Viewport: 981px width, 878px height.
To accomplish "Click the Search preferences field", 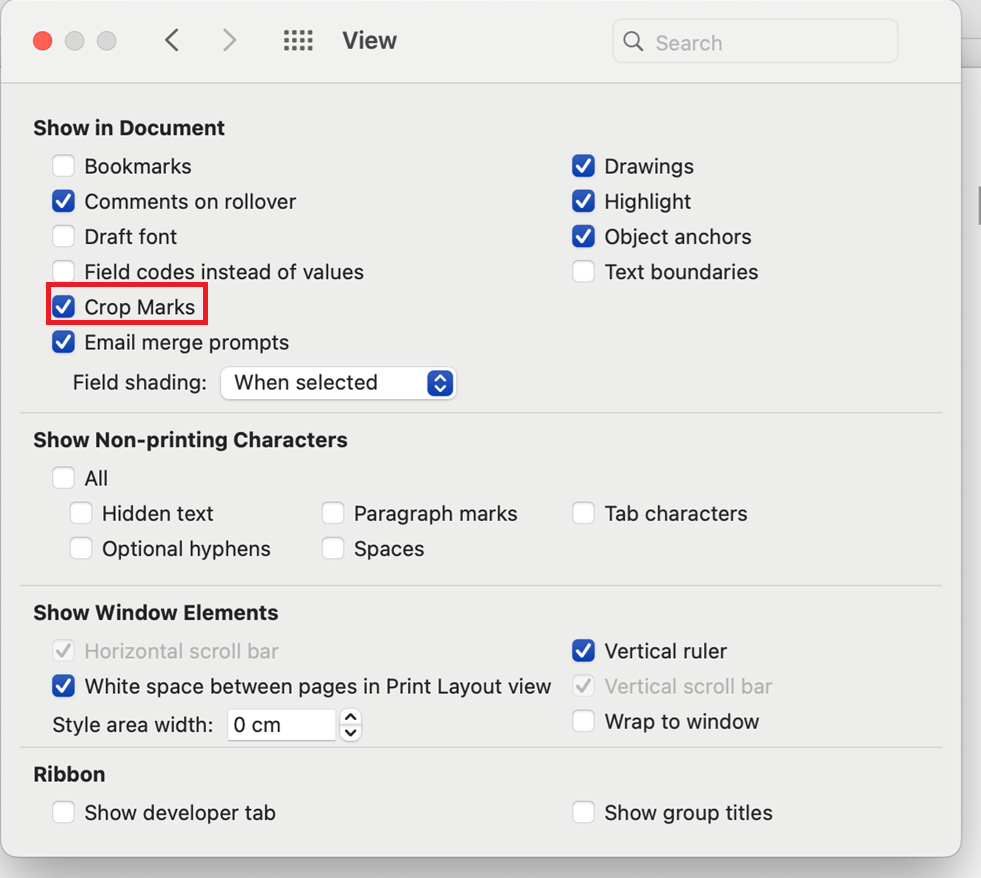I will pyautogui.click(x=755, y=41).
